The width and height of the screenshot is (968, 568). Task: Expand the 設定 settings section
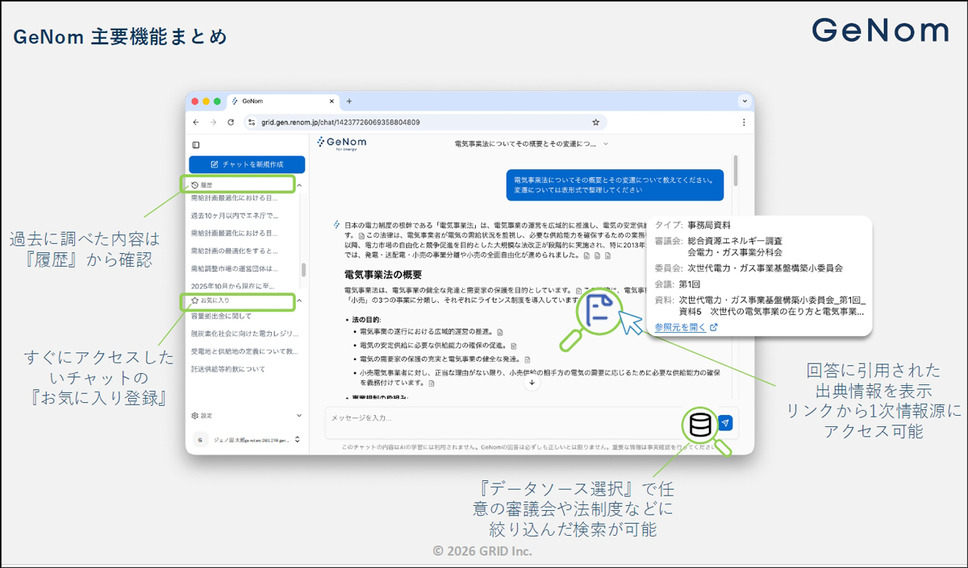tap(300, 415)
